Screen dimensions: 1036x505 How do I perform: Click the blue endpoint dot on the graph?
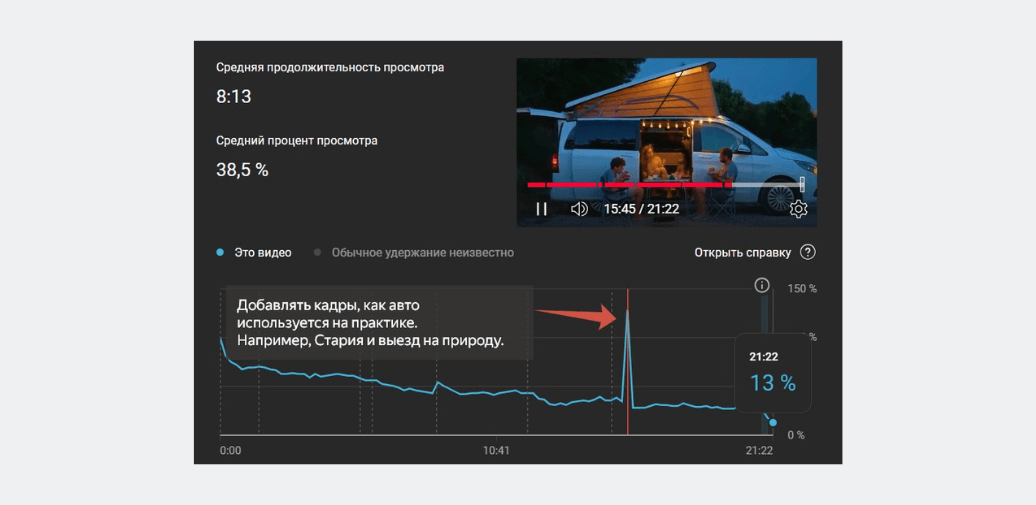[773, 422]
